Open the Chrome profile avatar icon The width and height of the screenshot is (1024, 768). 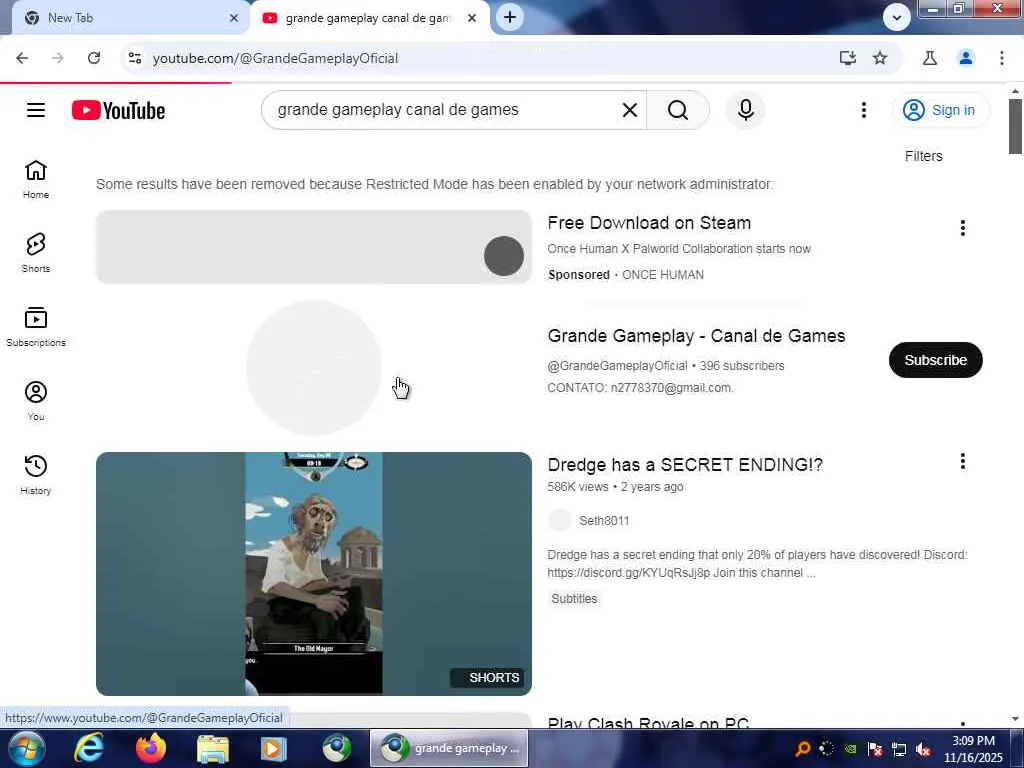point(966,58)
